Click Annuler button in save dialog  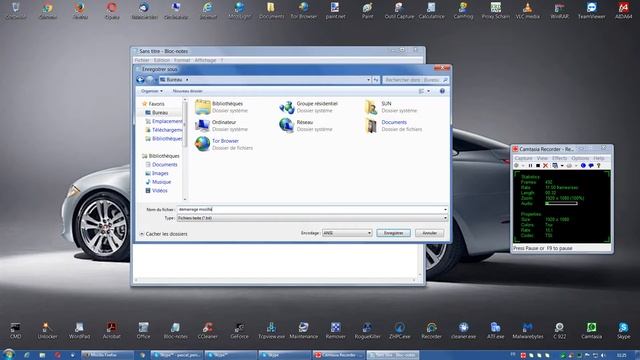click(x=429, y=233)
